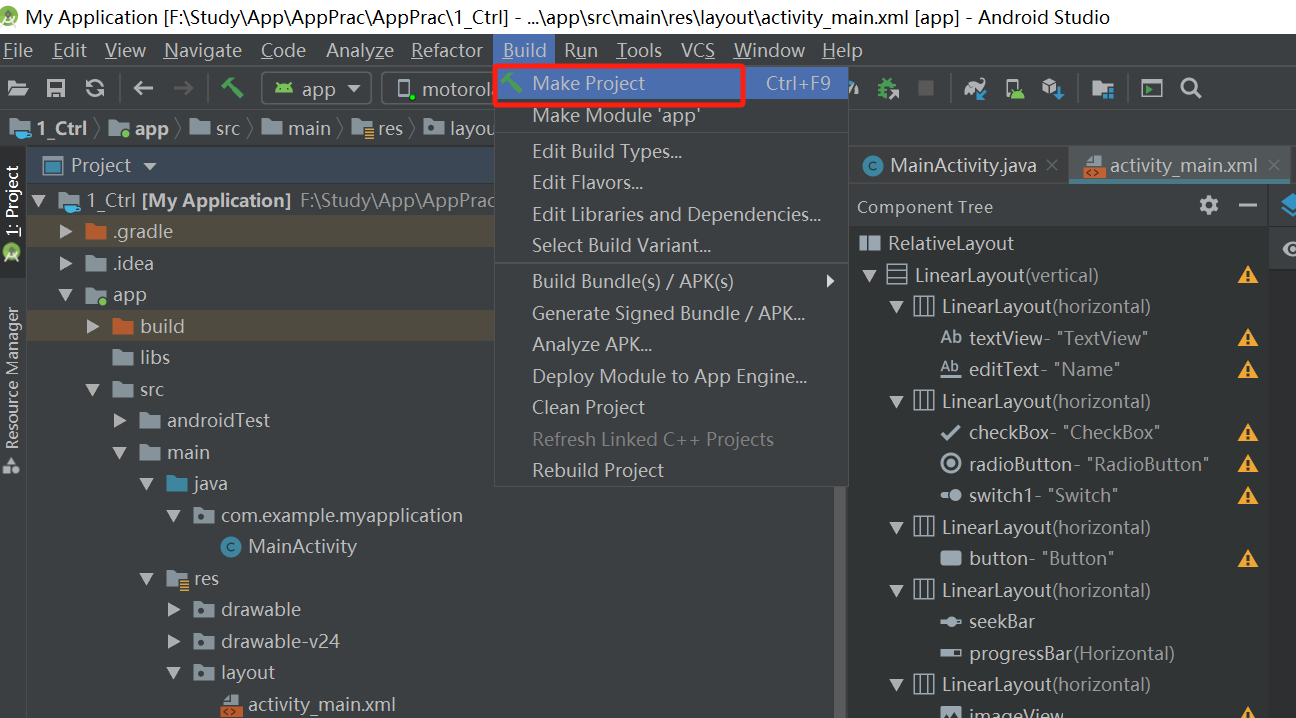Choose Edit Build Types...
Screen dimensions: 1296x718
(671, 151)
